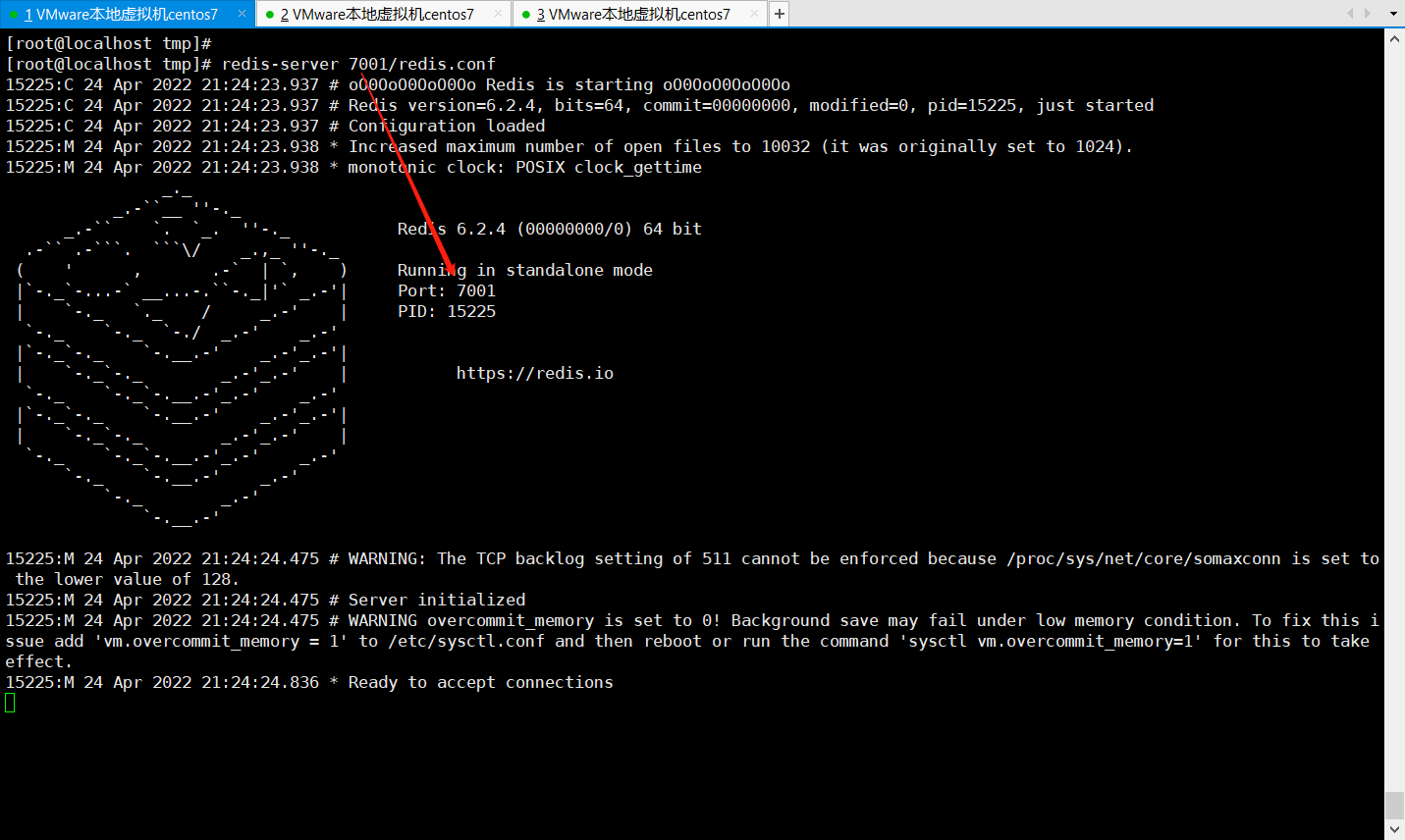
Task: Click "Redis 6.2.4 (00000000/0) 64 bit" text
Action: (550, 230)
